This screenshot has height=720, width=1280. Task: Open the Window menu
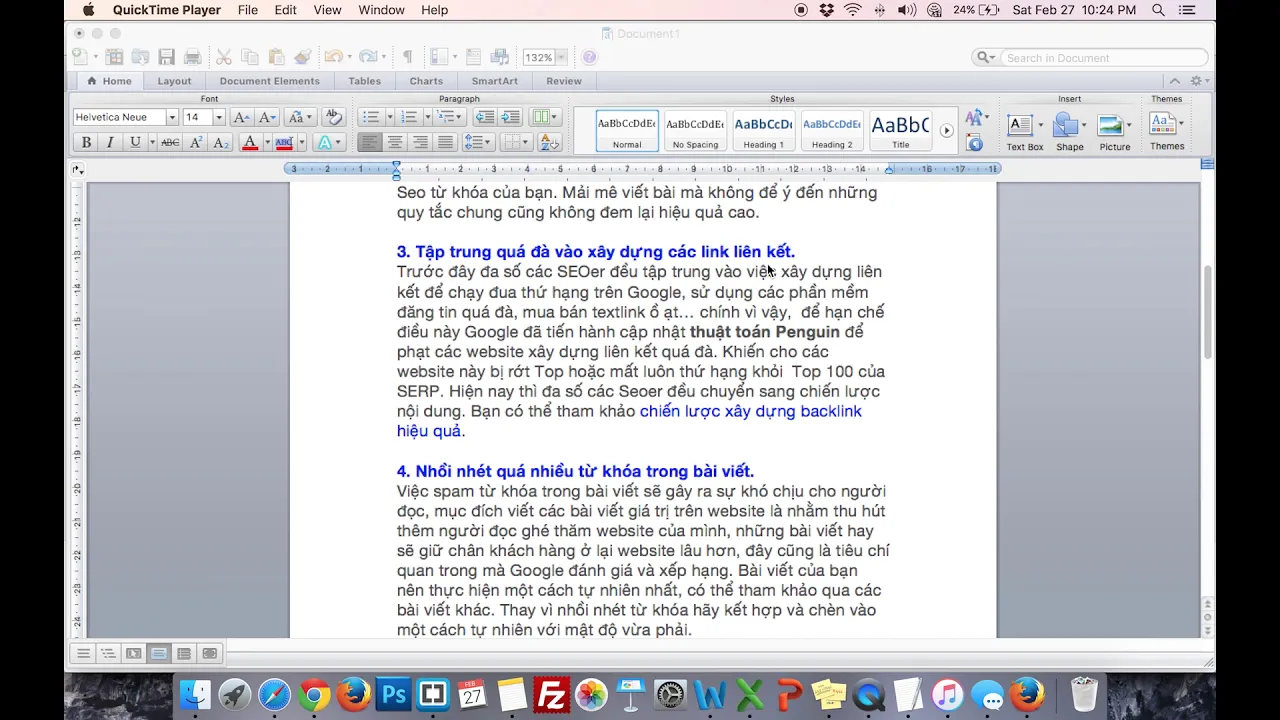381,10
